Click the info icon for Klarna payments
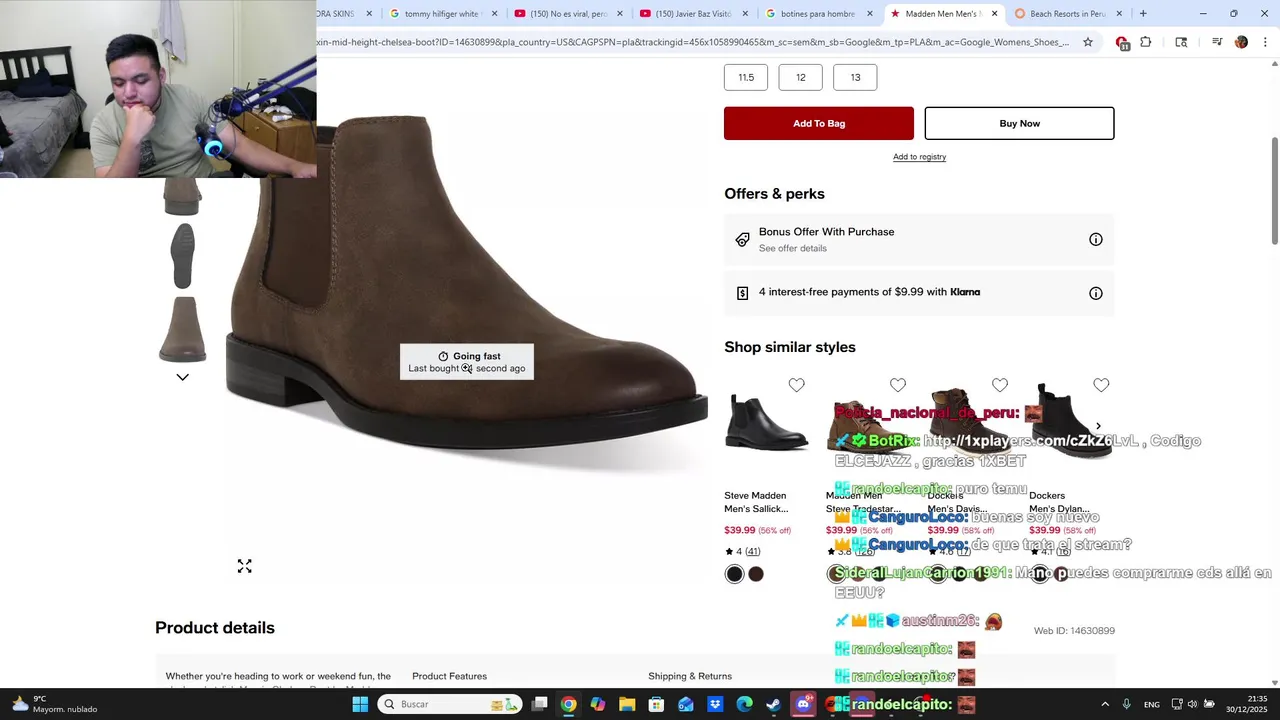 point(1096,293)
